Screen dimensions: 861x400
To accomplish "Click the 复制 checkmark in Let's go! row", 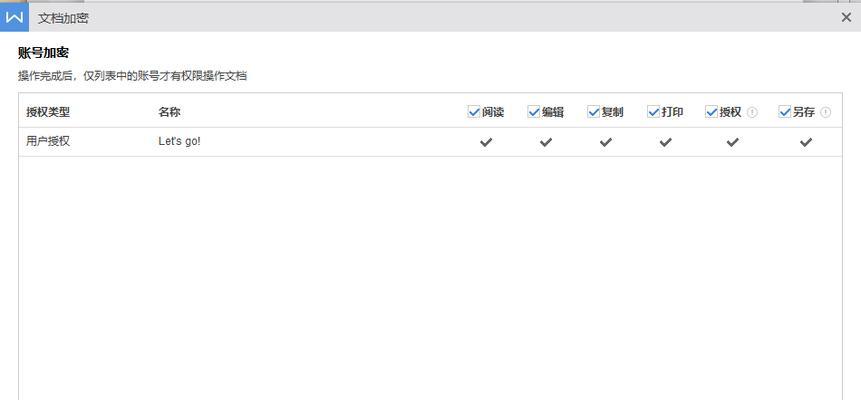I will 606,142.
